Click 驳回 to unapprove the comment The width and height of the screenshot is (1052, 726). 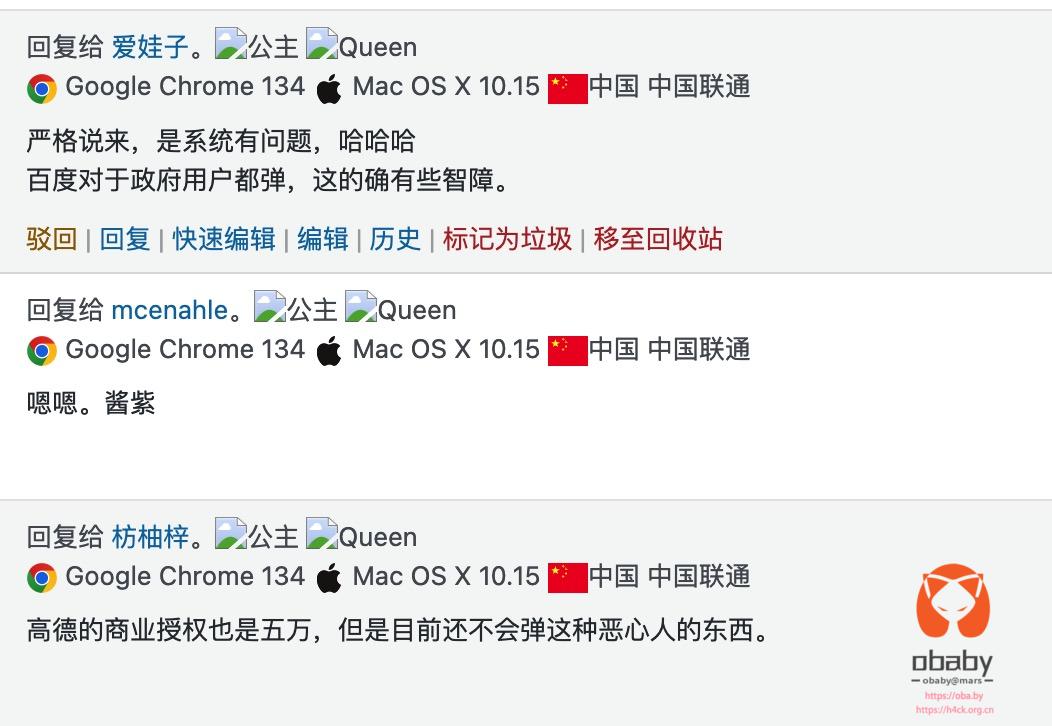[52, 239]
